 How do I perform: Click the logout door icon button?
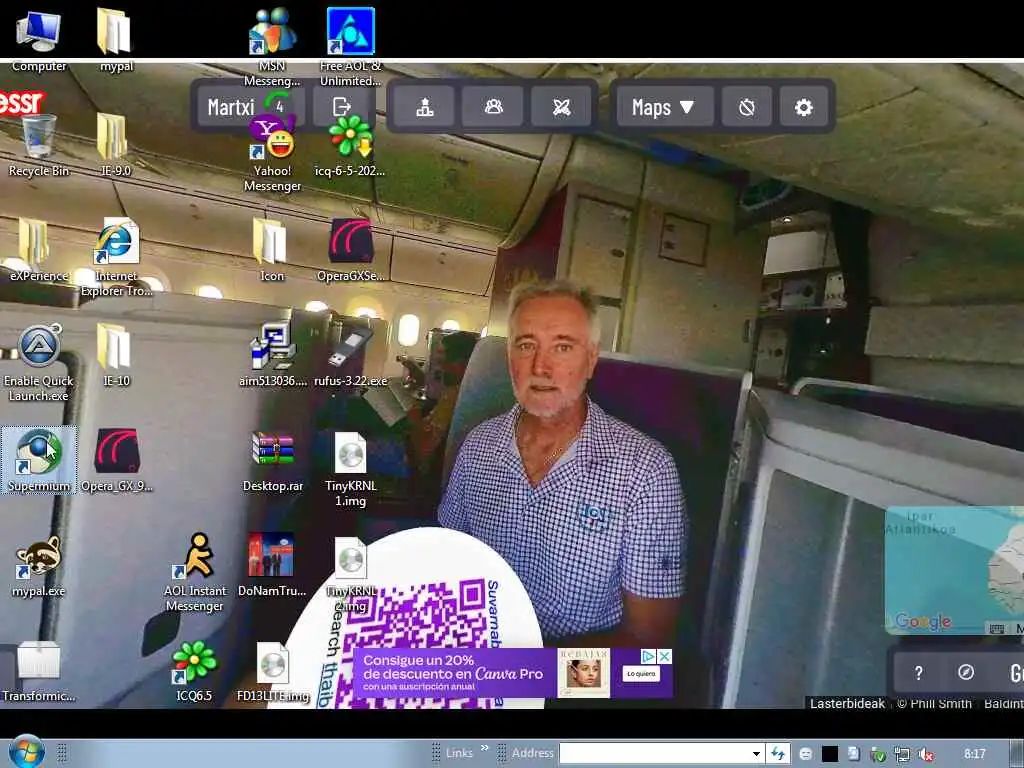coord(342,106)
